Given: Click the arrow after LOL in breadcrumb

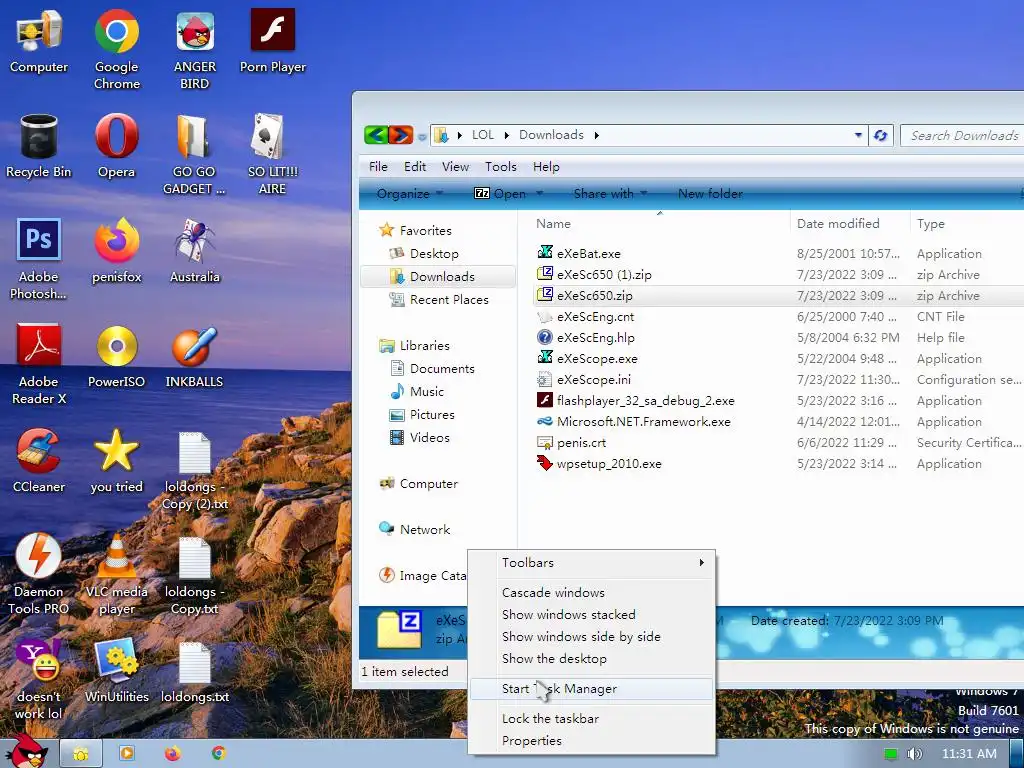Looking at the screenshot, I should tap(506, 135).
